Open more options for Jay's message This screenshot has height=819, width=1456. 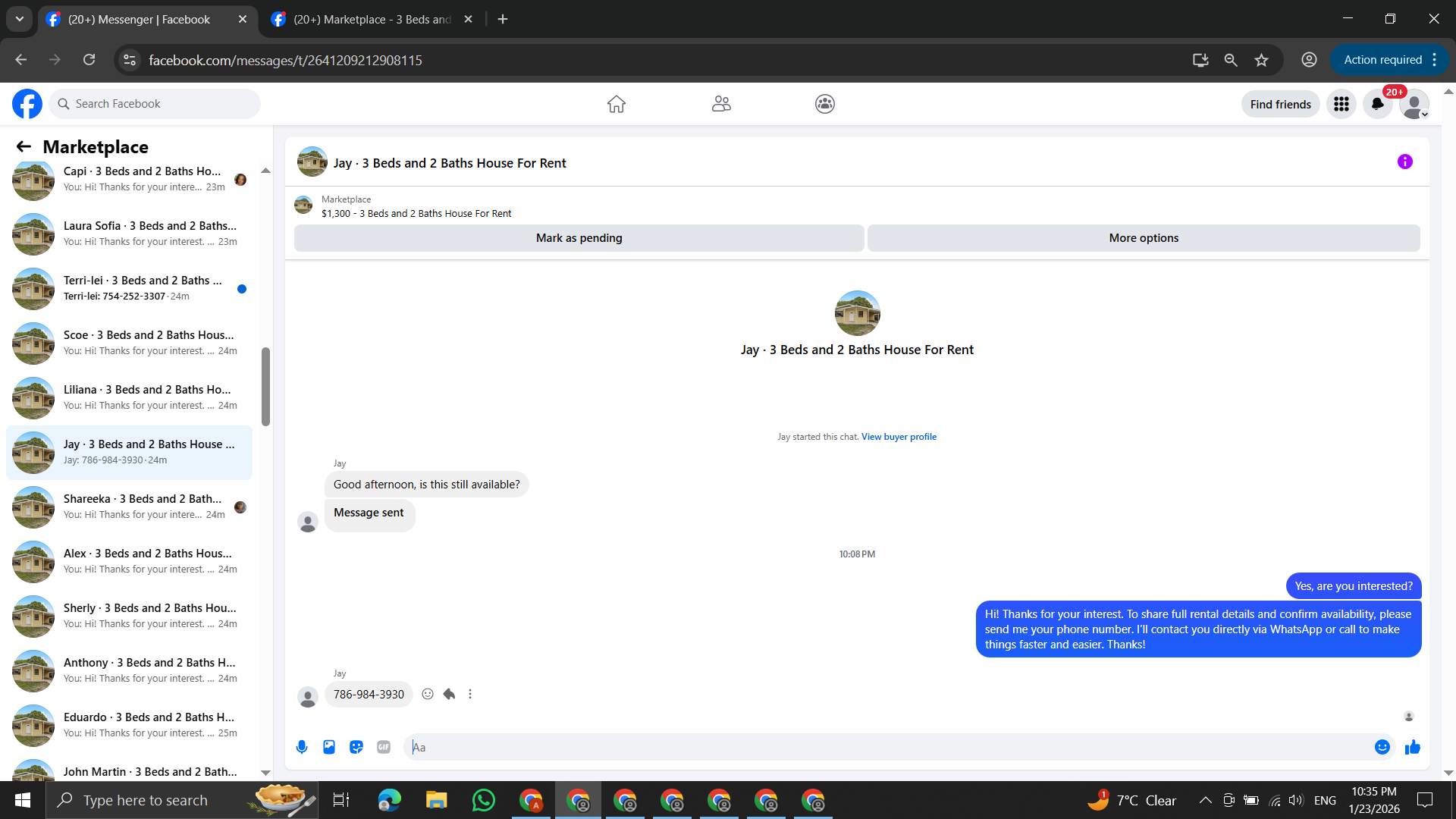click(470, 694)
